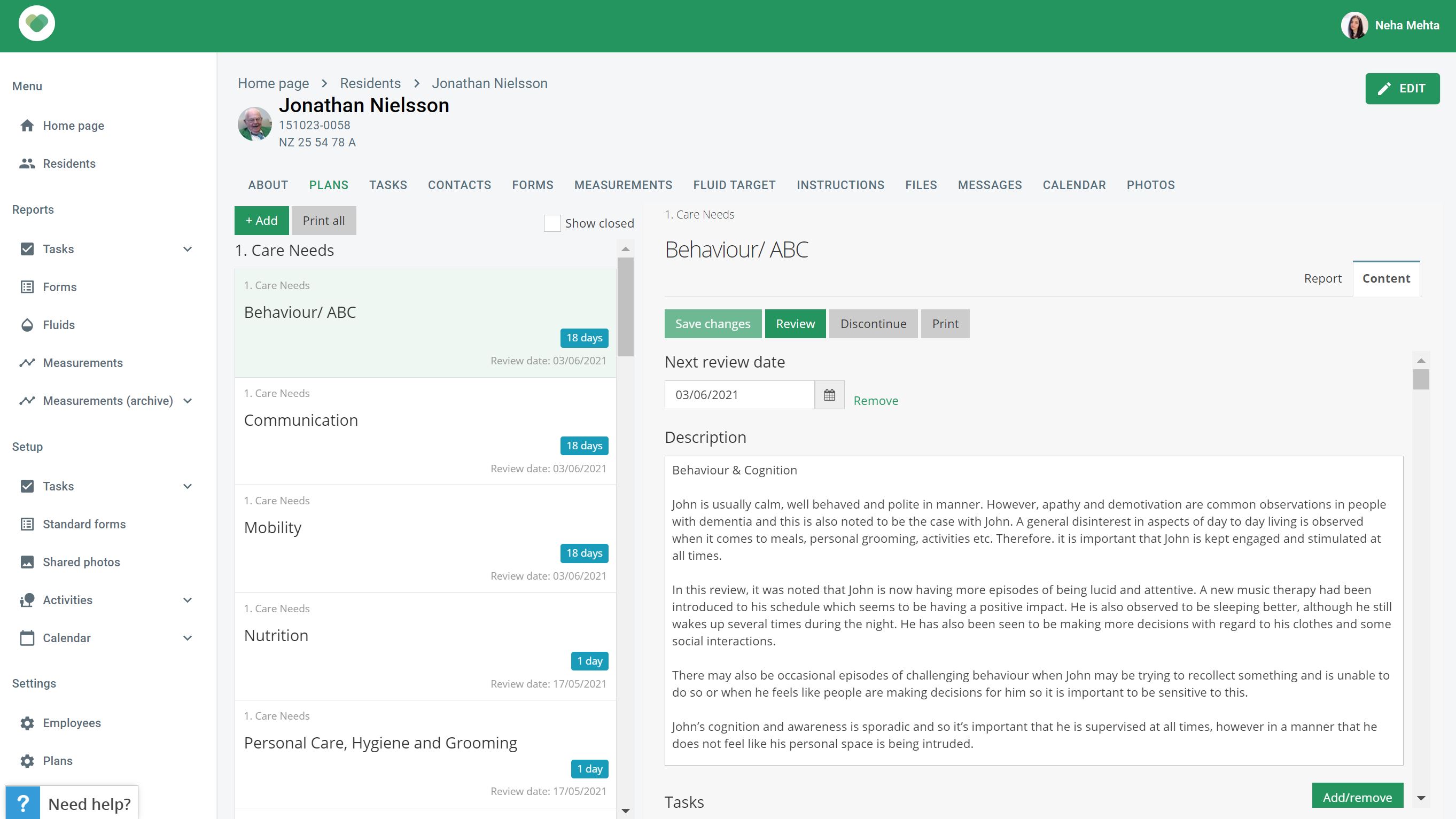Click the pencil icon in EDIT button
Screen dimensions: 1456x819
click(1384, 89)
